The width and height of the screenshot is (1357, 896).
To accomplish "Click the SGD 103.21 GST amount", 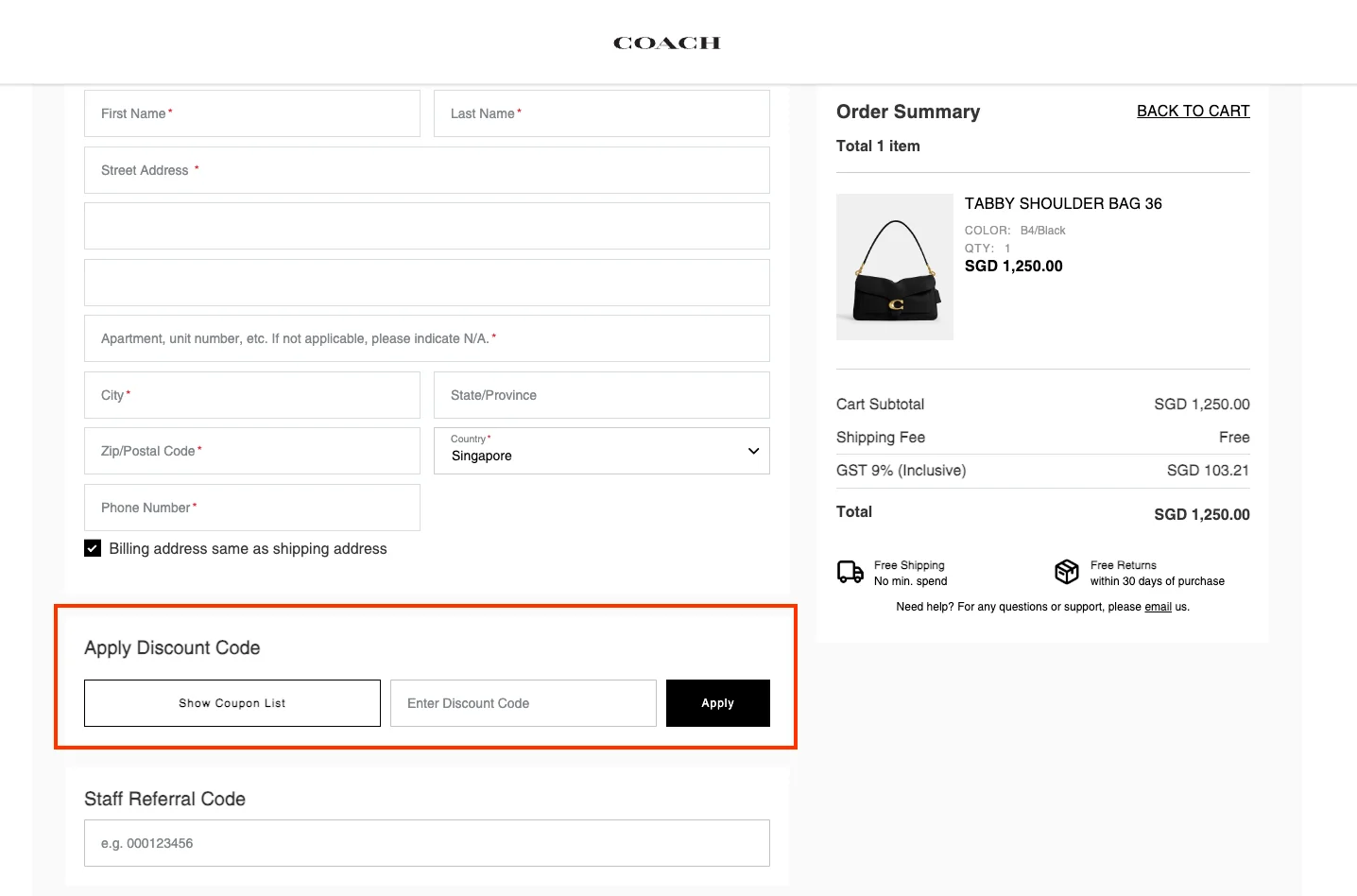I will (1208, 471).
